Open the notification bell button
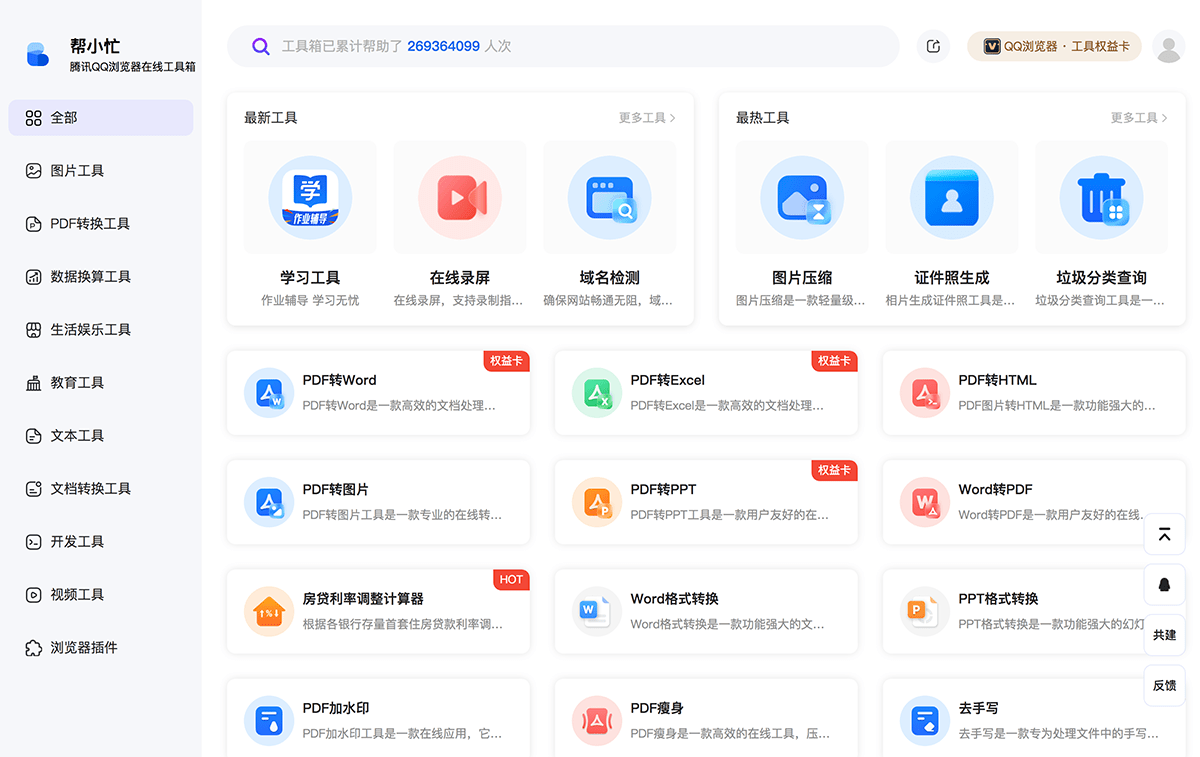 pos(1164,584)
